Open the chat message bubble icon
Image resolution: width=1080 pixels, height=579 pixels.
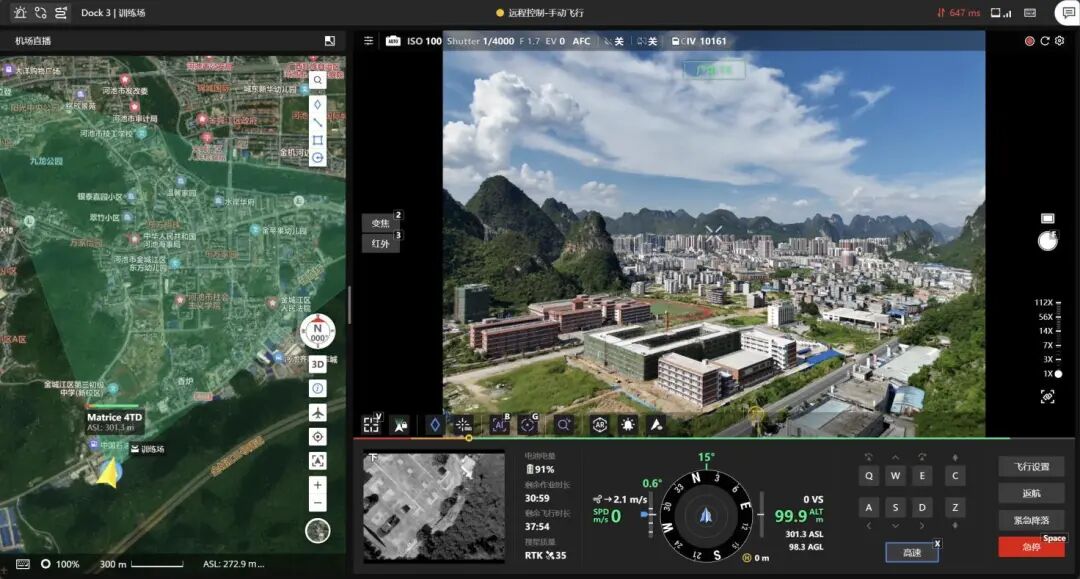point(1066,13)
